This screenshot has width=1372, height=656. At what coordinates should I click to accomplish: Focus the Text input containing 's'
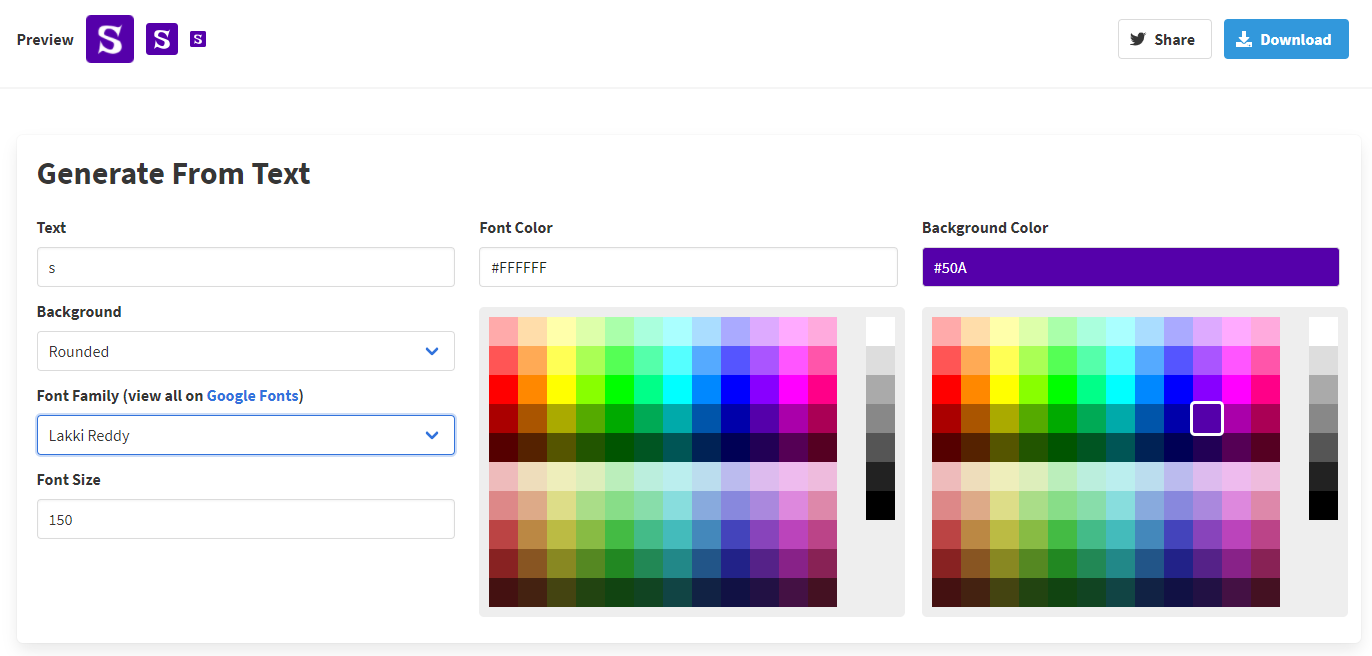tap(246, 267)
